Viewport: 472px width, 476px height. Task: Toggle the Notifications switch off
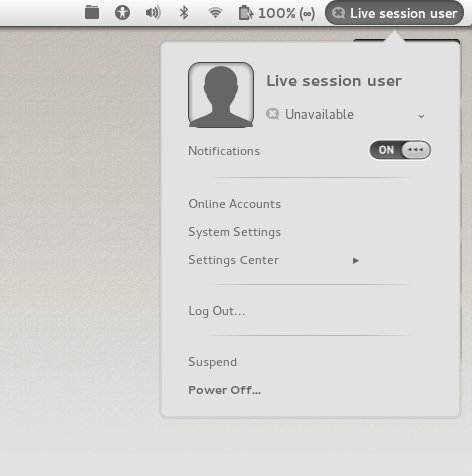(400, 150)
